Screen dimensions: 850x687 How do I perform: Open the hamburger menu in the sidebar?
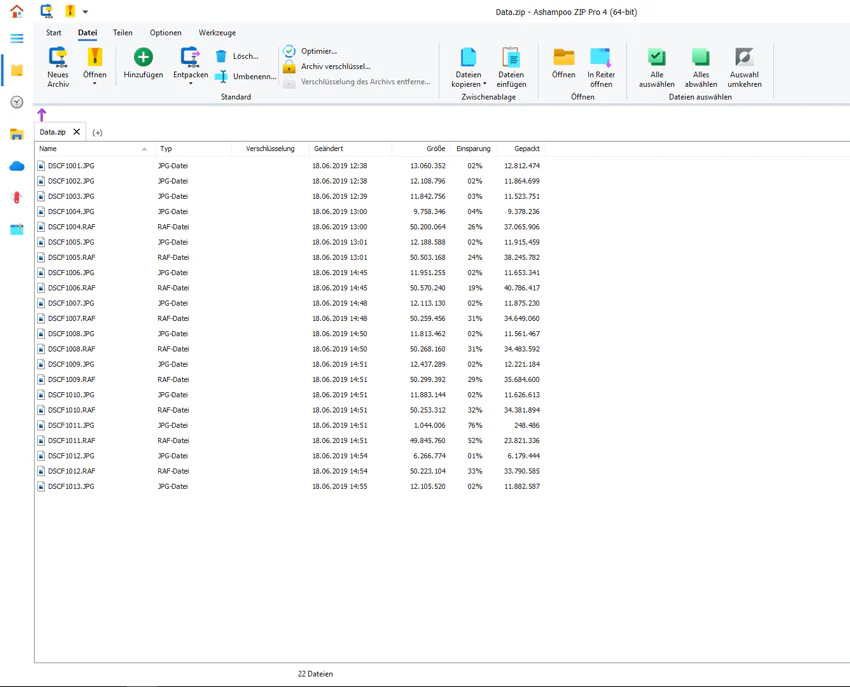point(17,38)
